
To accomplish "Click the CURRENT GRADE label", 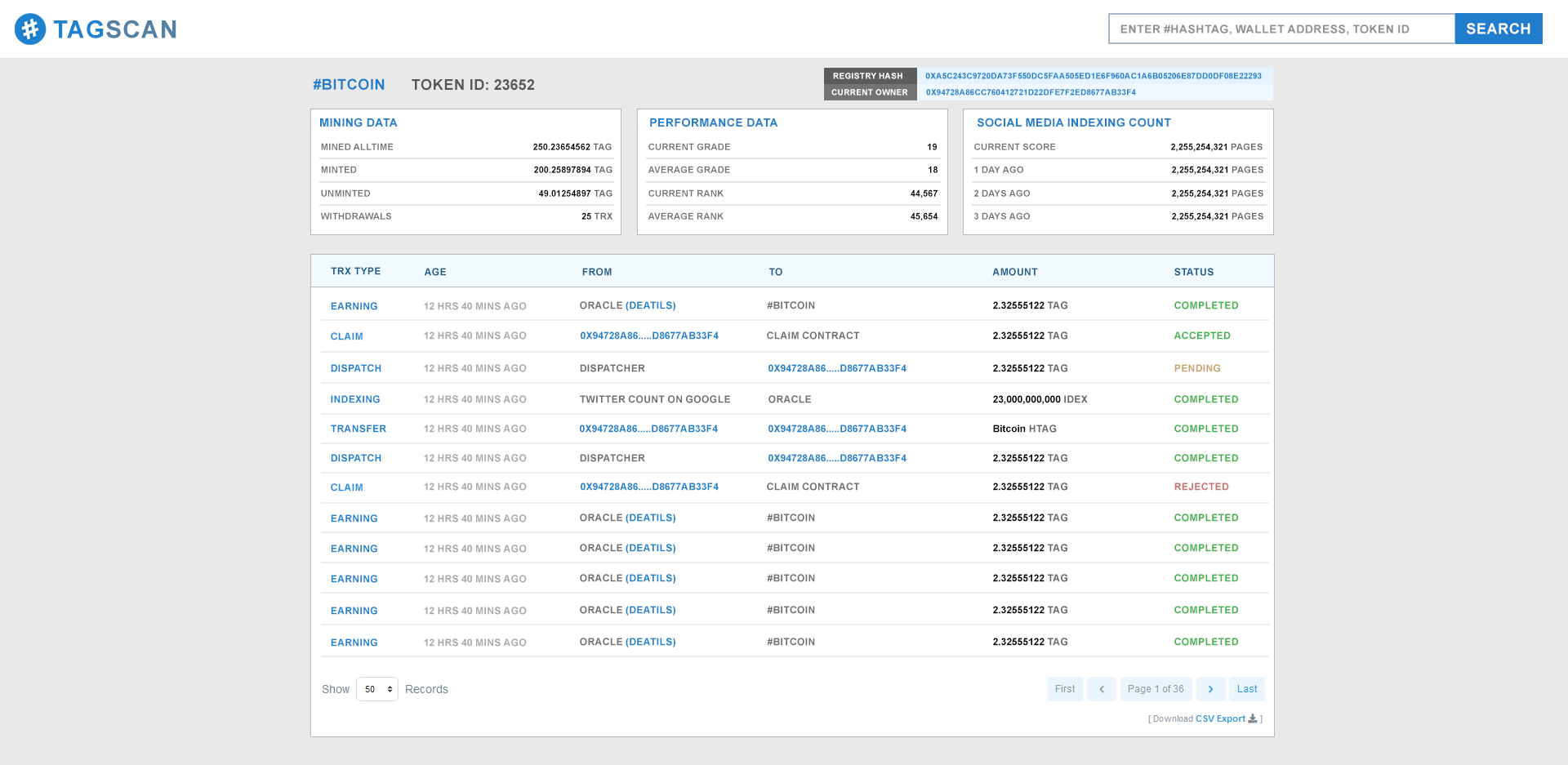I will coord(689,147).
